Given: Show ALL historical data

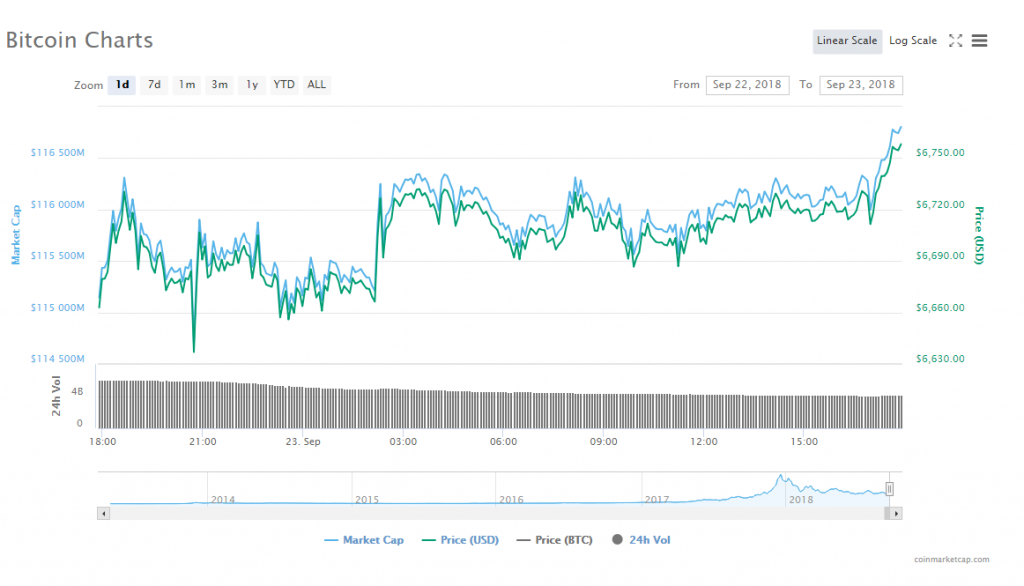Looking at the screenshot, I should (x=316, y=85).
